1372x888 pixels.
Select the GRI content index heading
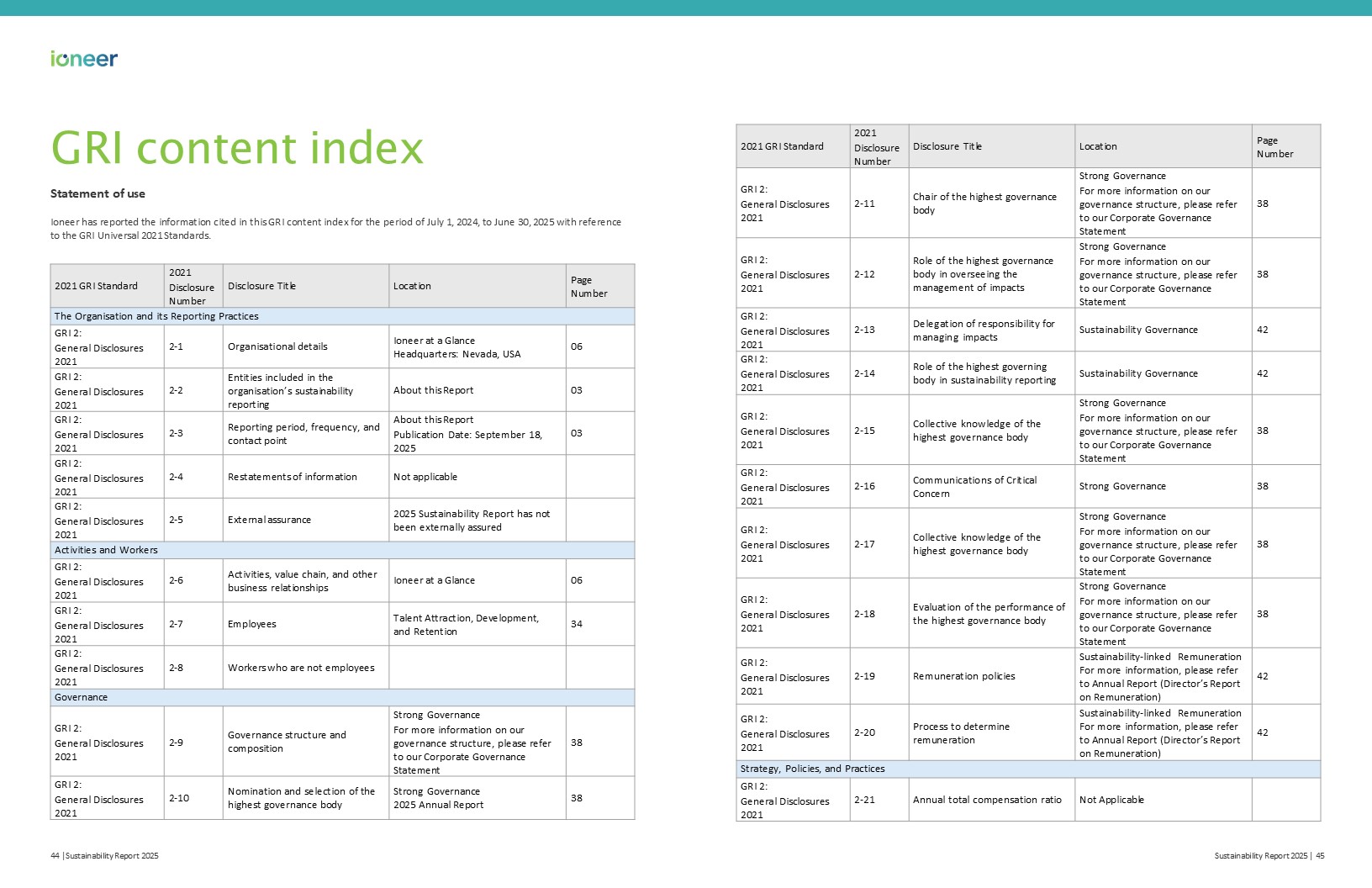(x=237, y=148)
